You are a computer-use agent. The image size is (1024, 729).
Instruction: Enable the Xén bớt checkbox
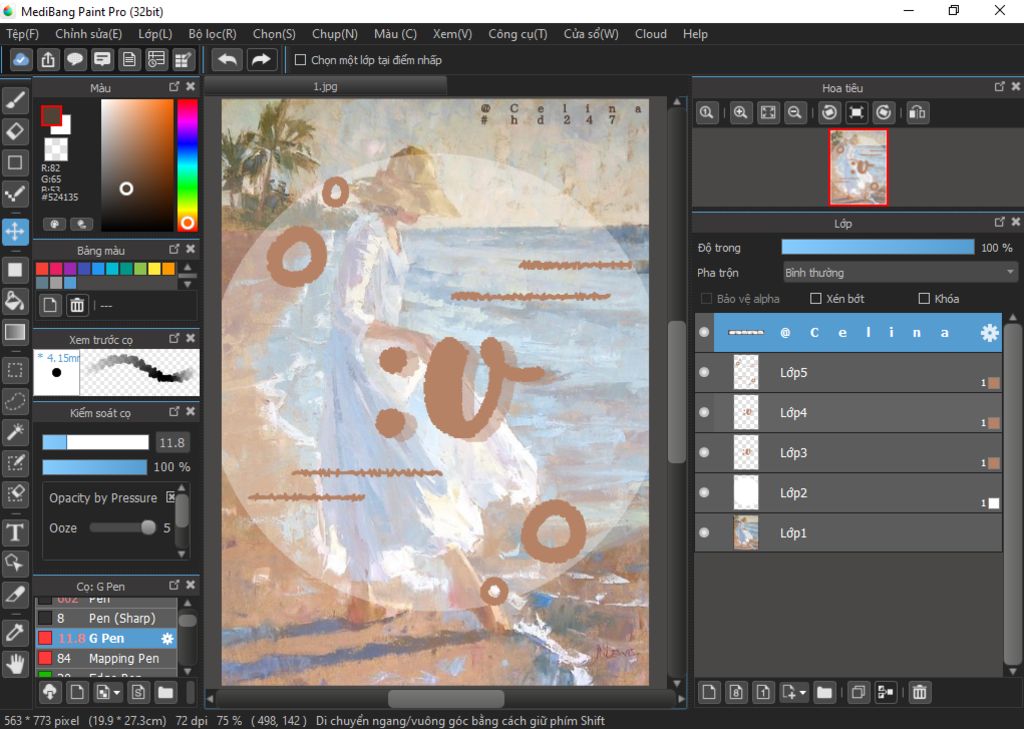816,299
